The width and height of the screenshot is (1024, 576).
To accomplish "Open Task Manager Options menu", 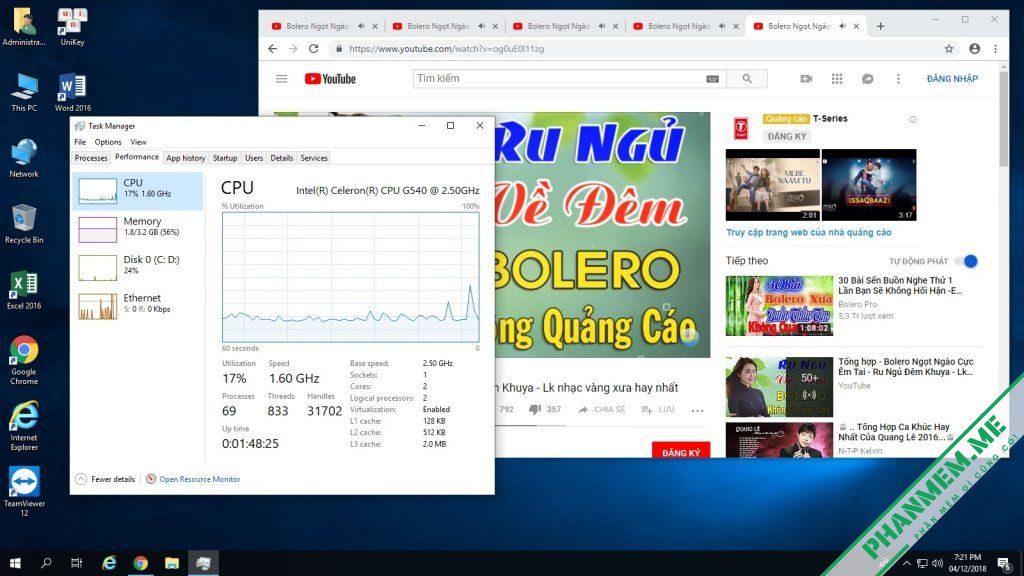I will 108,142.
